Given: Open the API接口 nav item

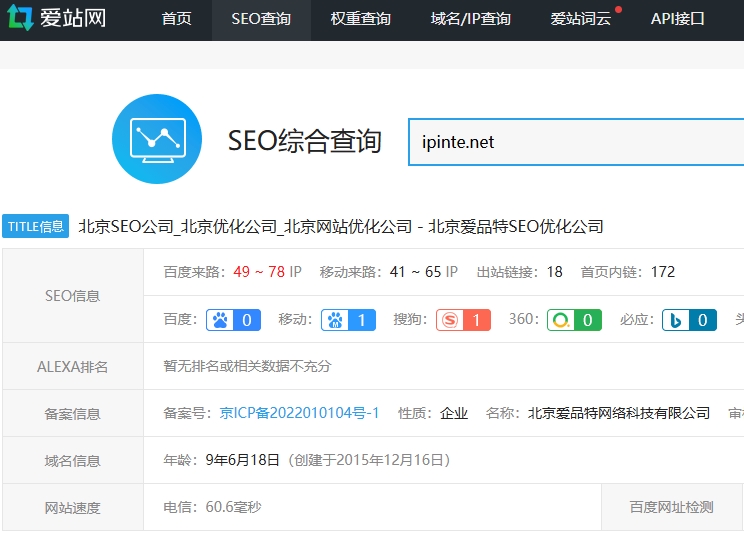Looking at the screenshot, I should [677, 19].
